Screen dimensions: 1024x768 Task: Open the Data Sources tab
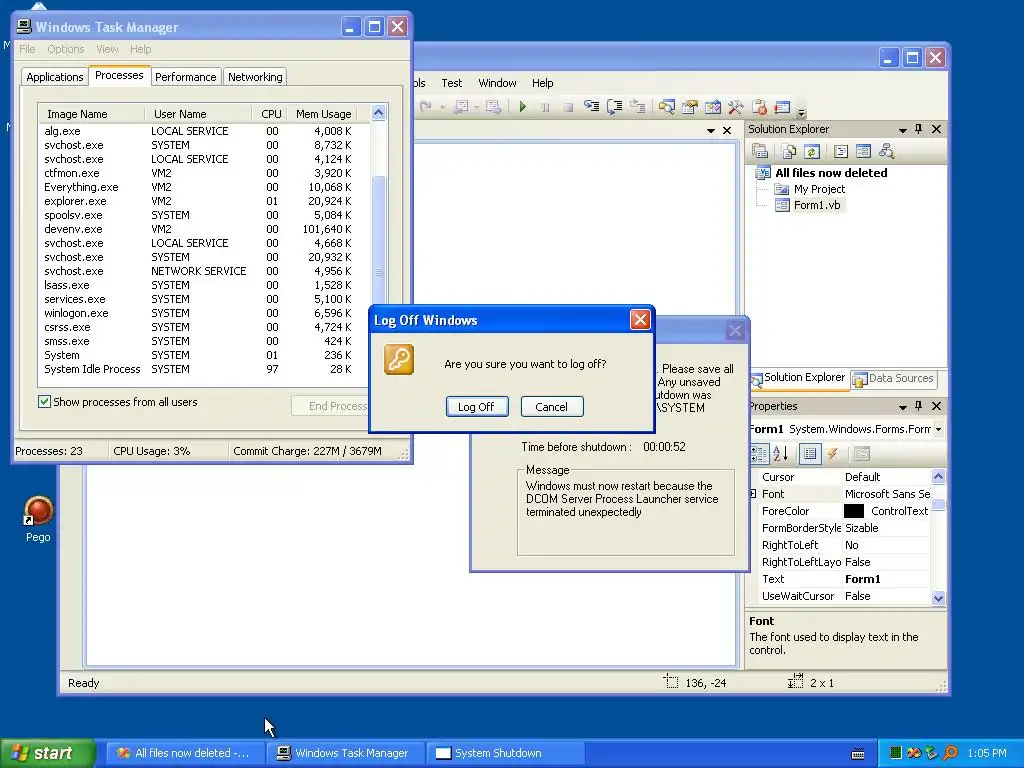pyautogui.click(x=893, y=379)
